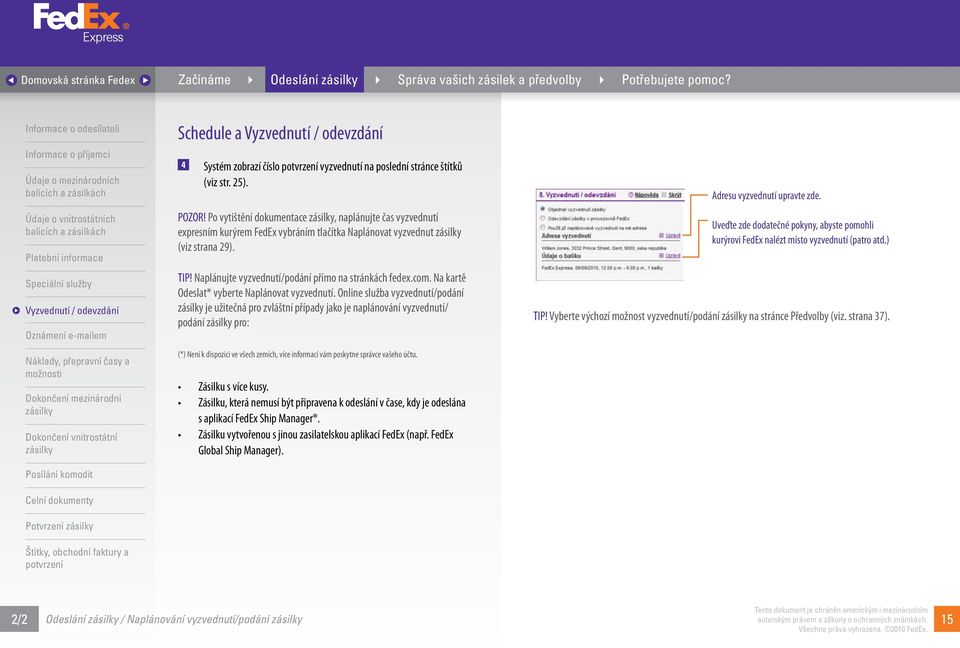Open Dokončení mezinárodní zásilky
This screenshot has height=648, width=960.
click(73, 405)
